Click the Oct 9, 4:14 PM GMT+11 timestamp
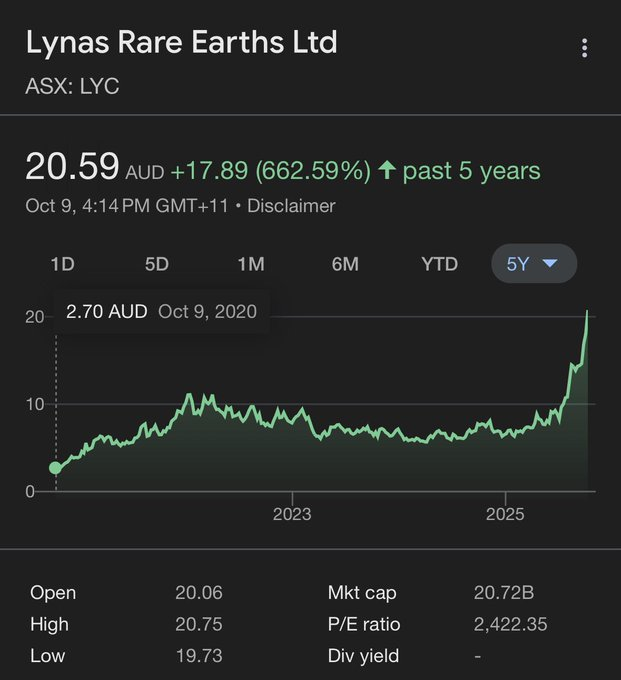The height and width of the screenshot is (680, 621). point(127,206)
